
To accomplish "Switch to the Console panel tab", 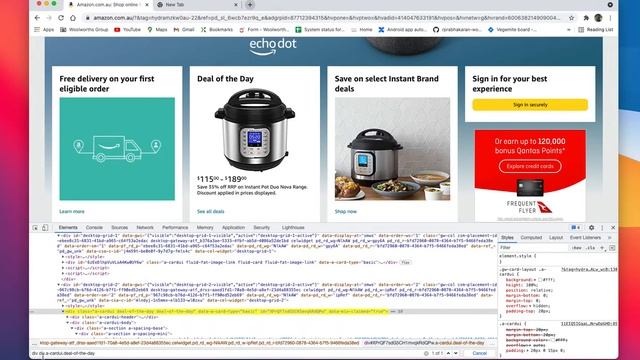I will 94,228.
